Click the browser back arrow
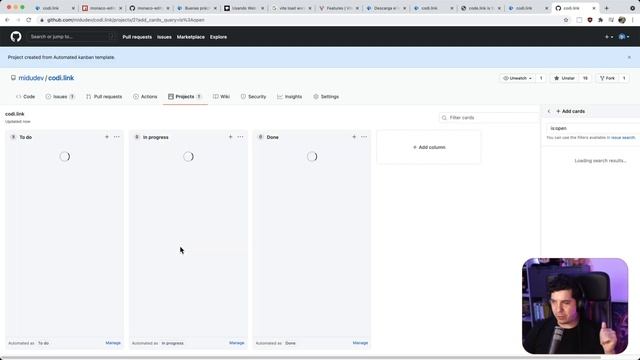 click(x=7, y=20)
